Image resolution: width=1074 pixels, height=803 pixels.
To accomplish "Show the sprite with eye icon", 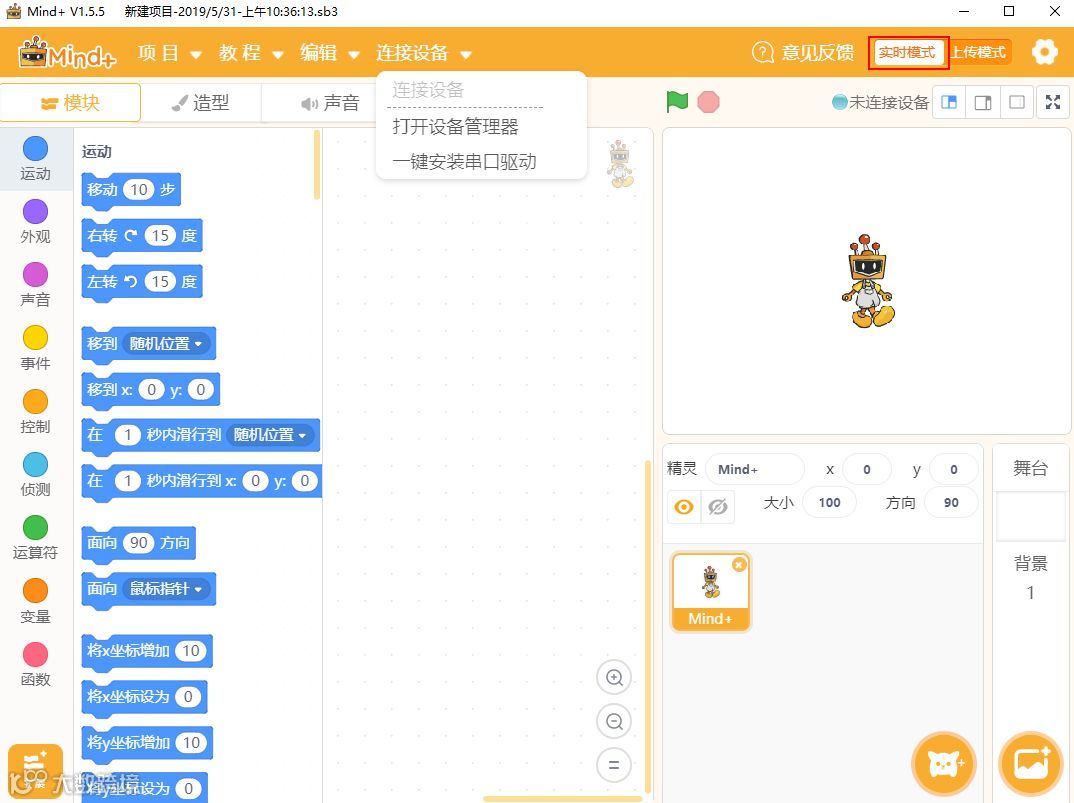I will tap(684, 507).
